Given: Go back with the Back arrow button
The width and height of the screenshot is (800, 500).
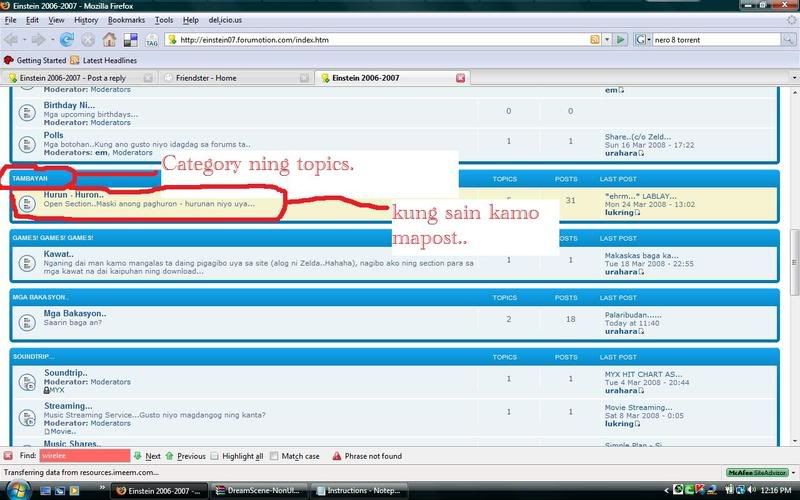Looking at the screenshot, I should tap(10, 39).
